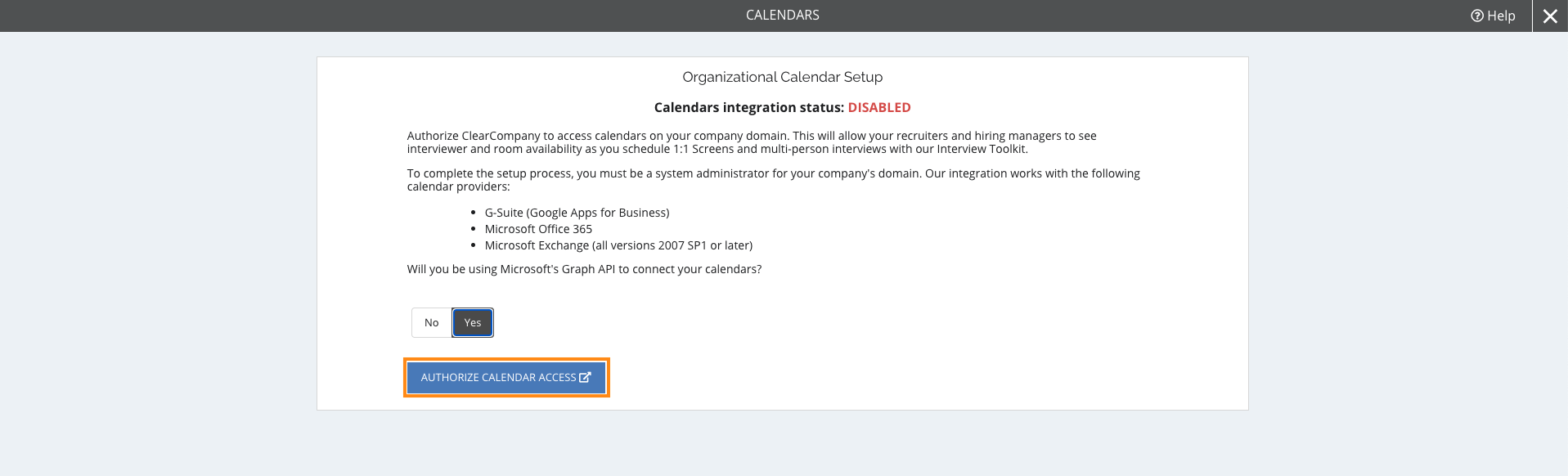Click the Organizational Calendar Setup heading
Image resolution: width=1568 pixels, height=476 pixels.
783,77
